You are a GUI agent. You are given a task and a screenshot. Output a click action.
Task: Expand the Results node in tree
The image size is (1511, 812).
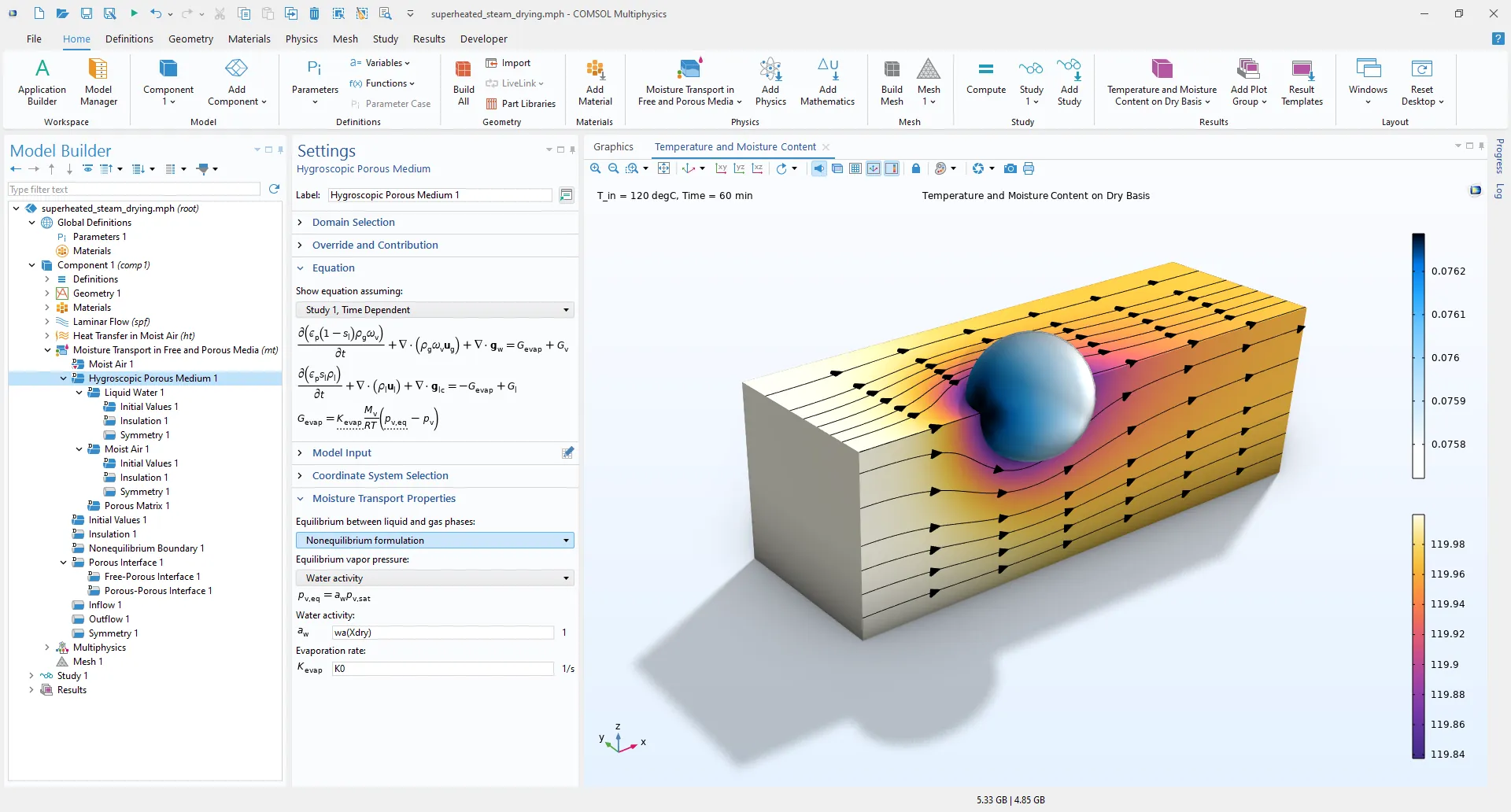(31, 690)
